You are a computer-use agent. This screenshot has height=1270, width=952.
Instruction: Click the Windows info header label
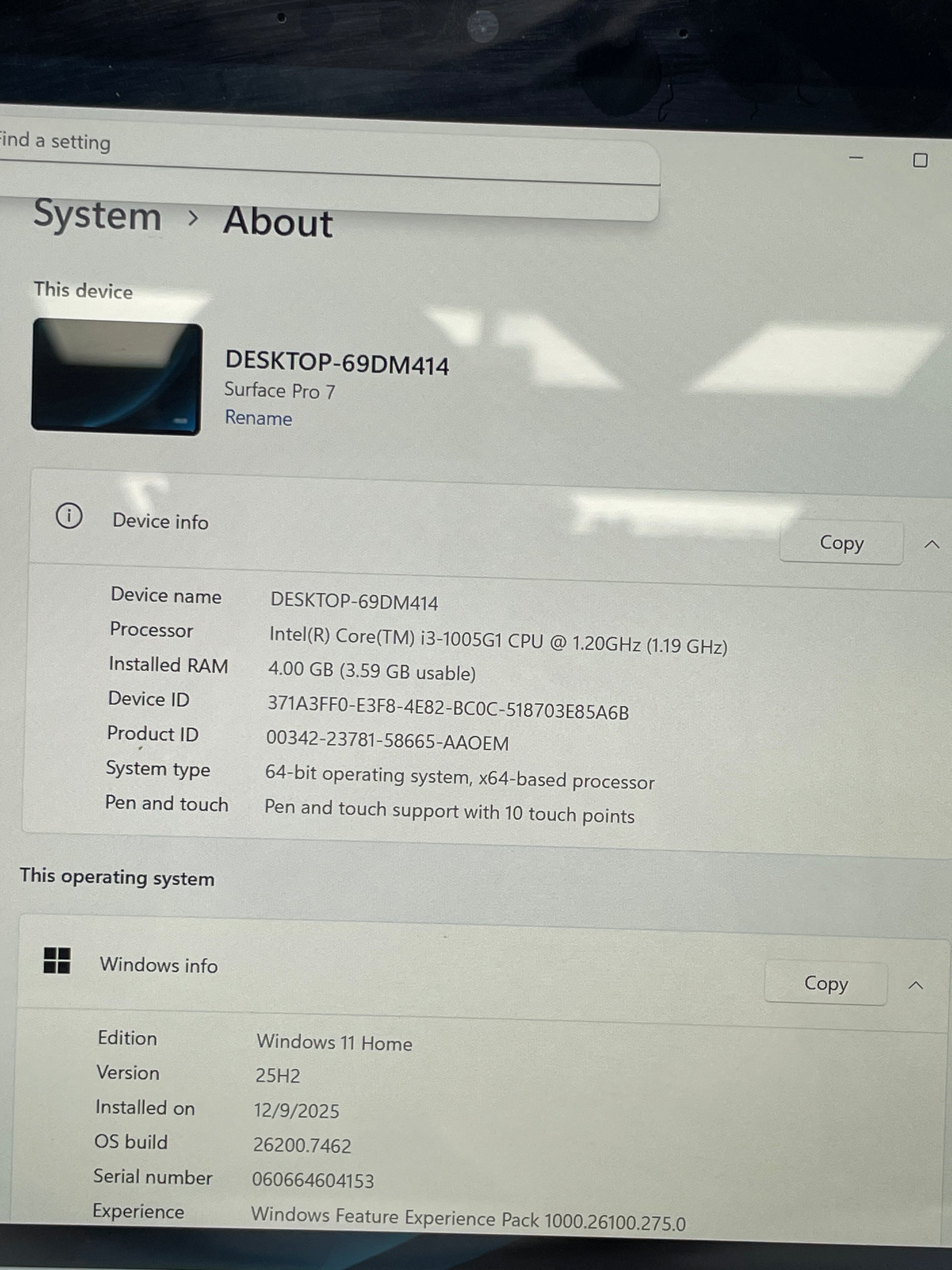159,965
